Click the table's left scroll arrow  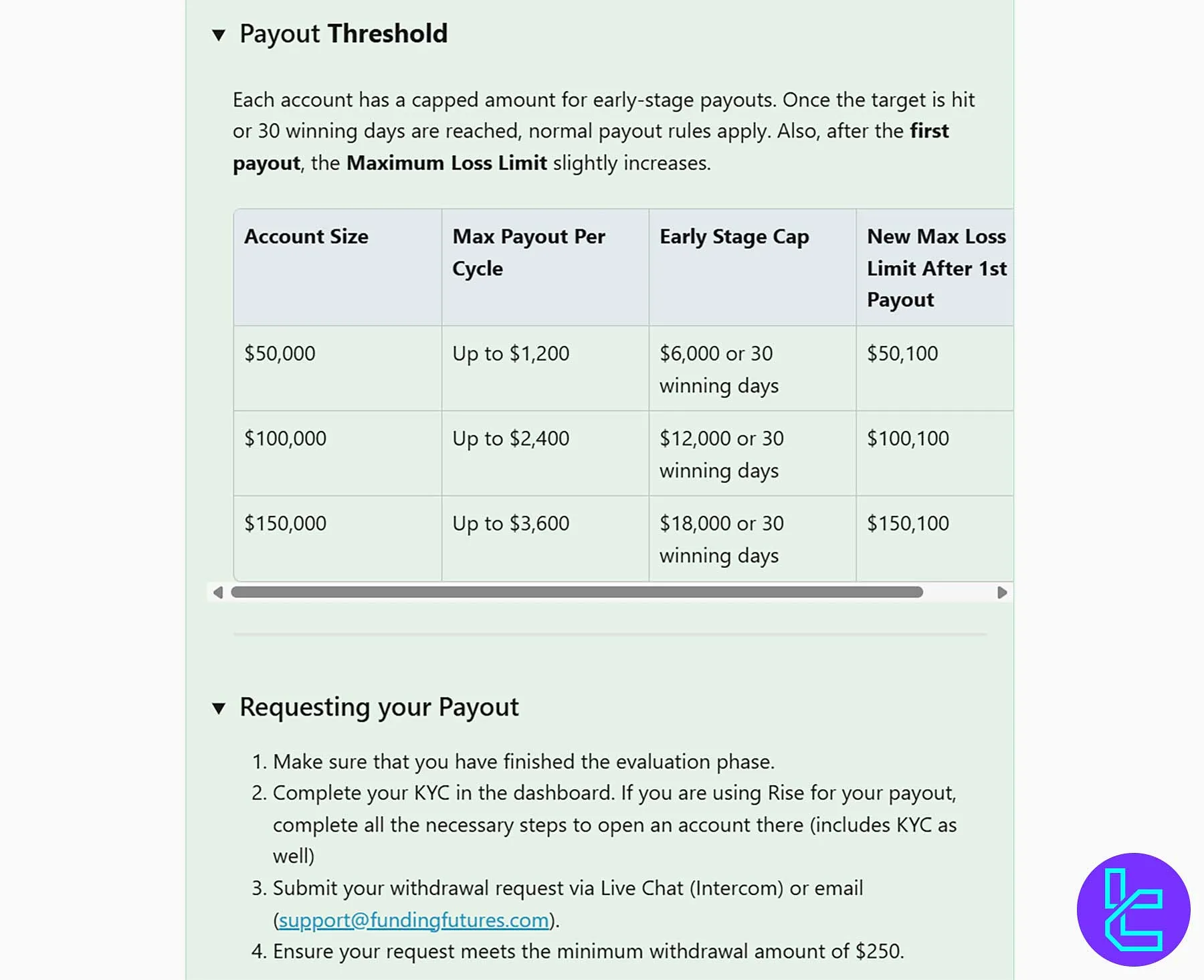(217, 593)
